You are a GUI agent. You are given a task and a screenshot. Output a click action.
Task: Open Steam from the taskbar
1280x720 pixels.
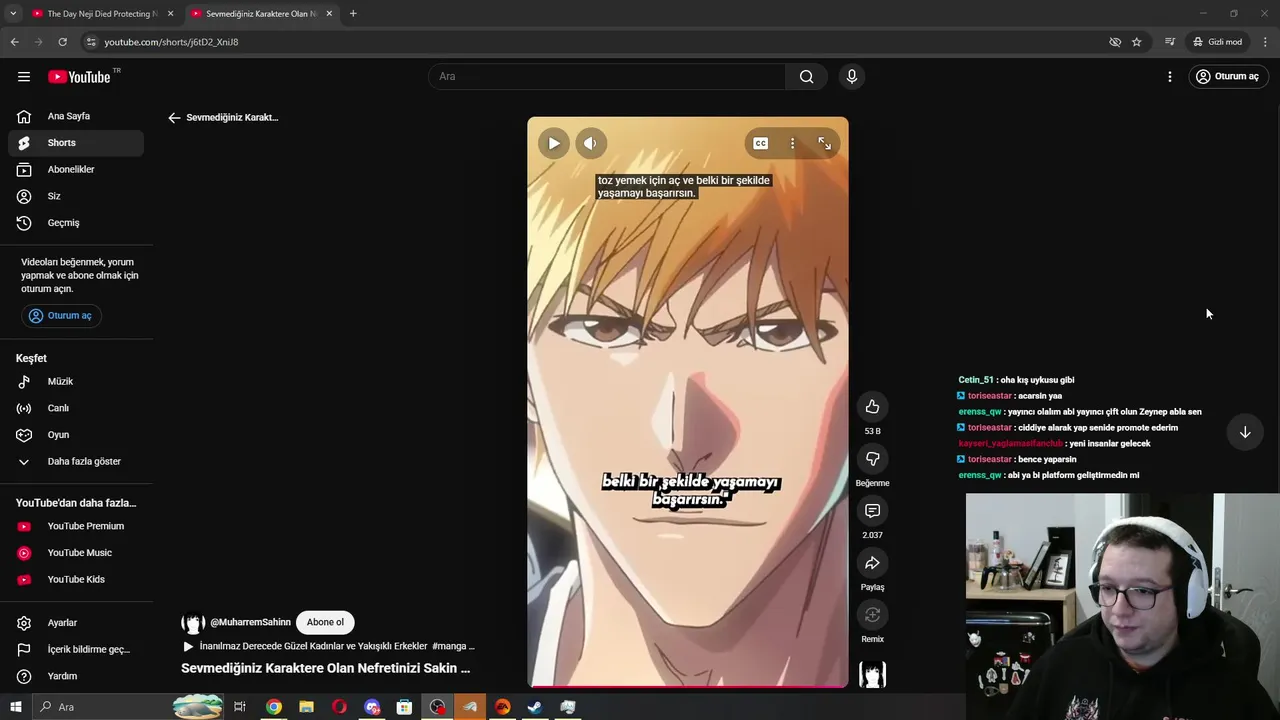click(535, 707)
